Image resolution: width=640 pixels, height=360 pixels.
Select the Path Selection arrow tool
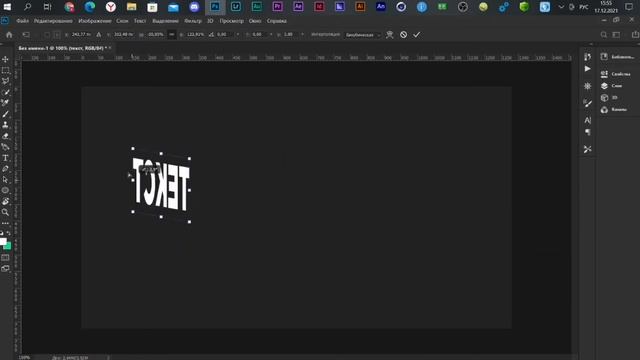(x=5, y=180)
